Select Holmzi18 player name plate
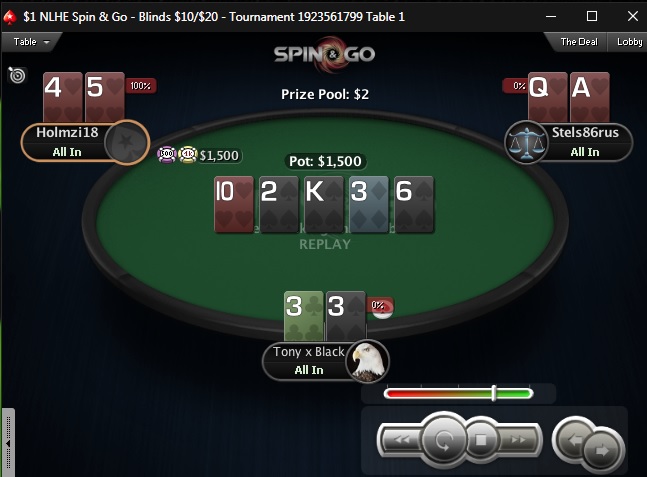The image size is (647, 477). (x=67, y=142)
